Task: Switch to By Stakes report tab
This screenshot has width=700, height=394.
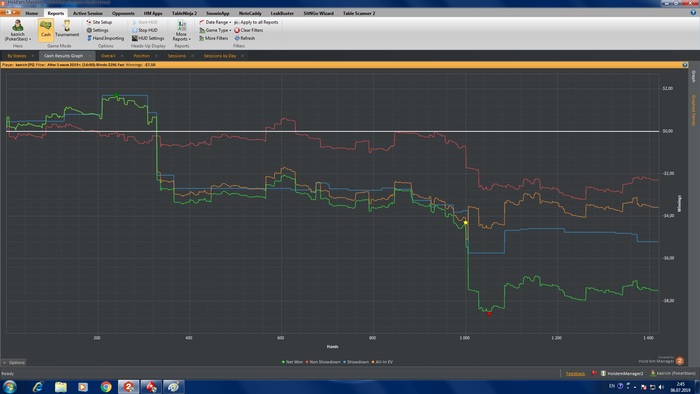Action: (17, 56)
